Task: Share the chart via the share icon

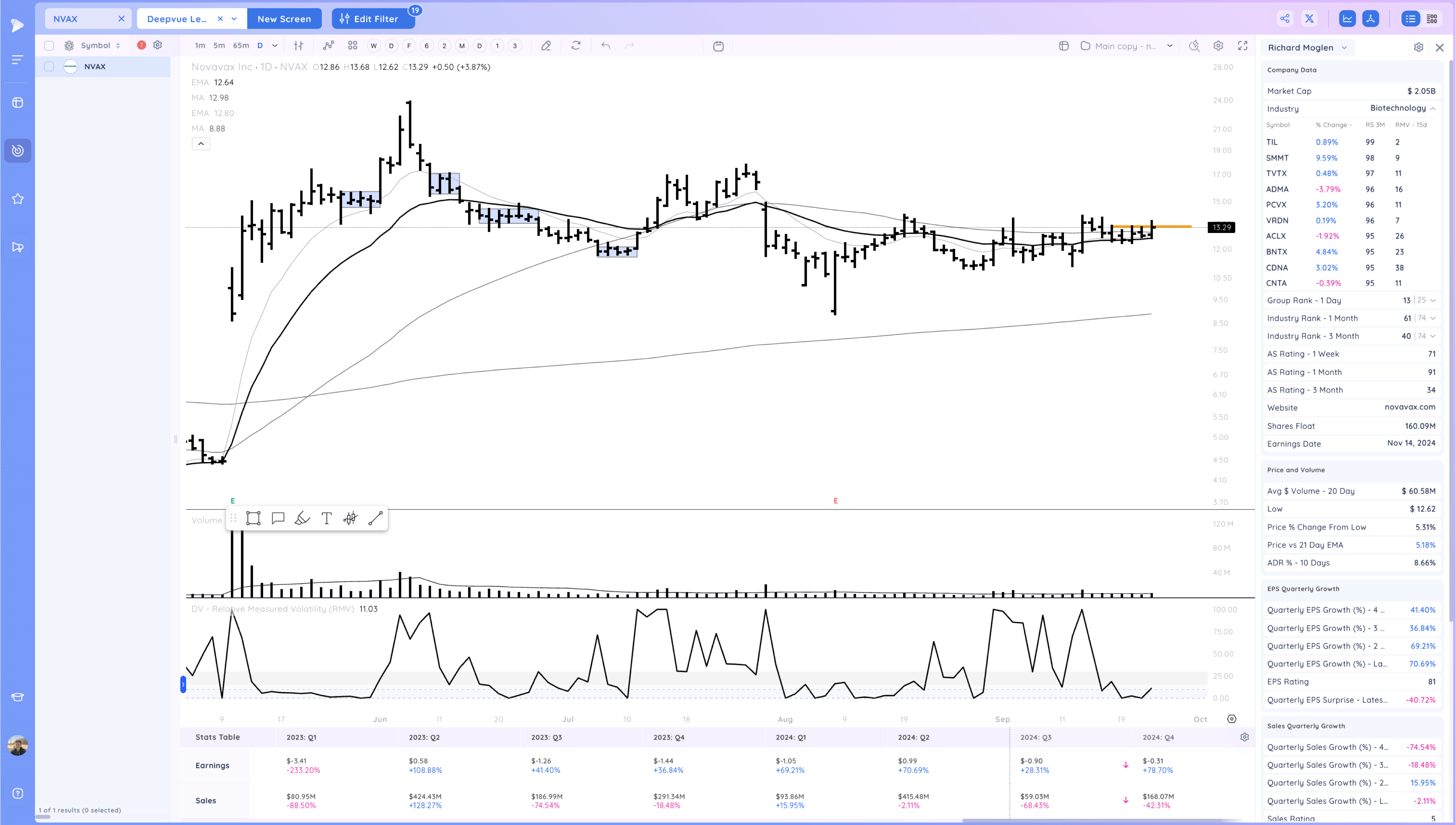Action: (1285, 18)
